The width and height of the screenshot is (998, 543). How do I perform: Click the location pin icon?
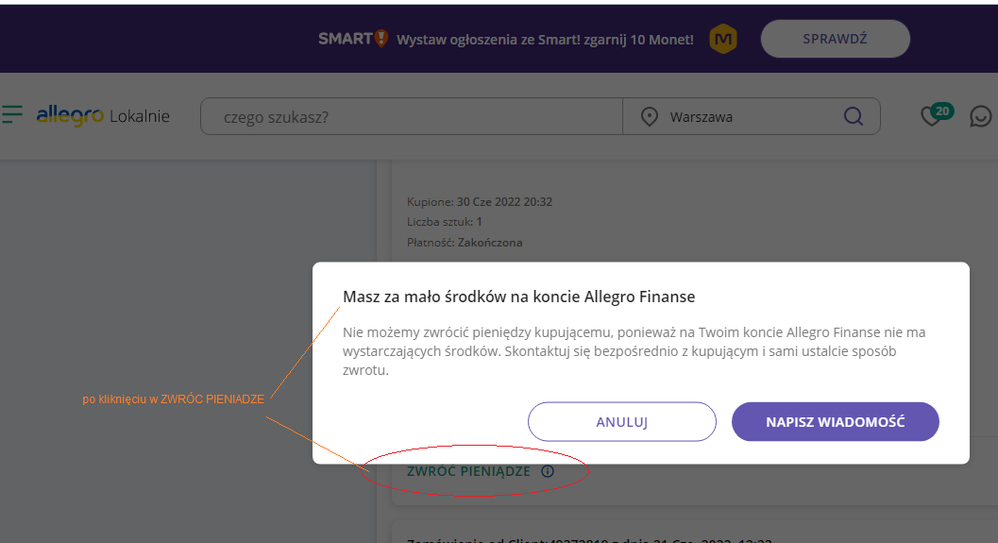[649, 117]
